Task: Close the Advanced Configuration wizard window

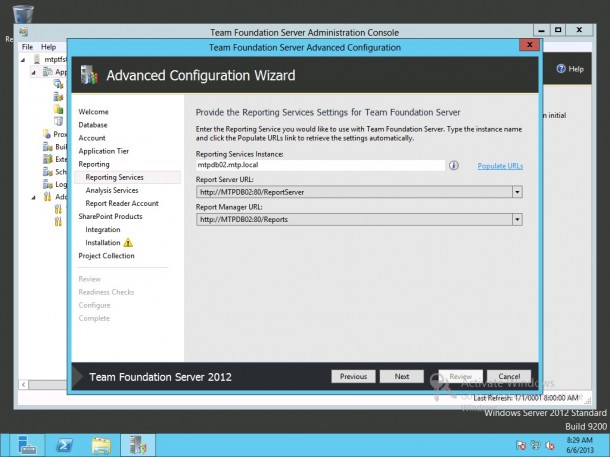Action: pyautogui.click(x=529, y=45)
